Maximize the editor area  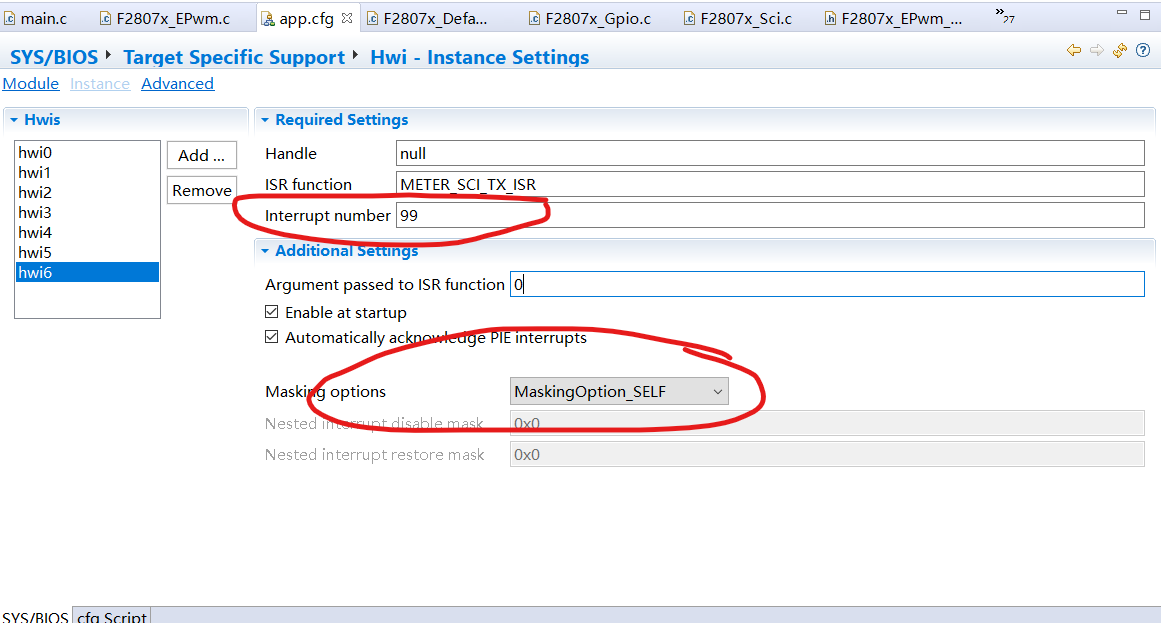(x=1145, y=15)
